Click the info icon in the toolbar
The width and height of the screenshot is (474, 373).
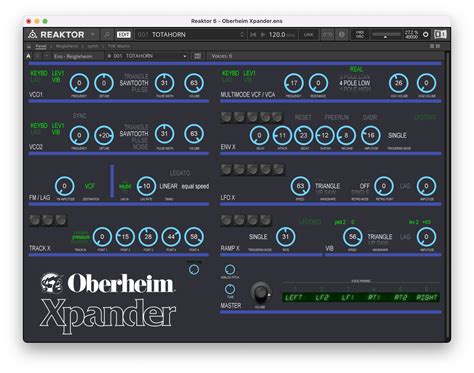pos(342,34)
